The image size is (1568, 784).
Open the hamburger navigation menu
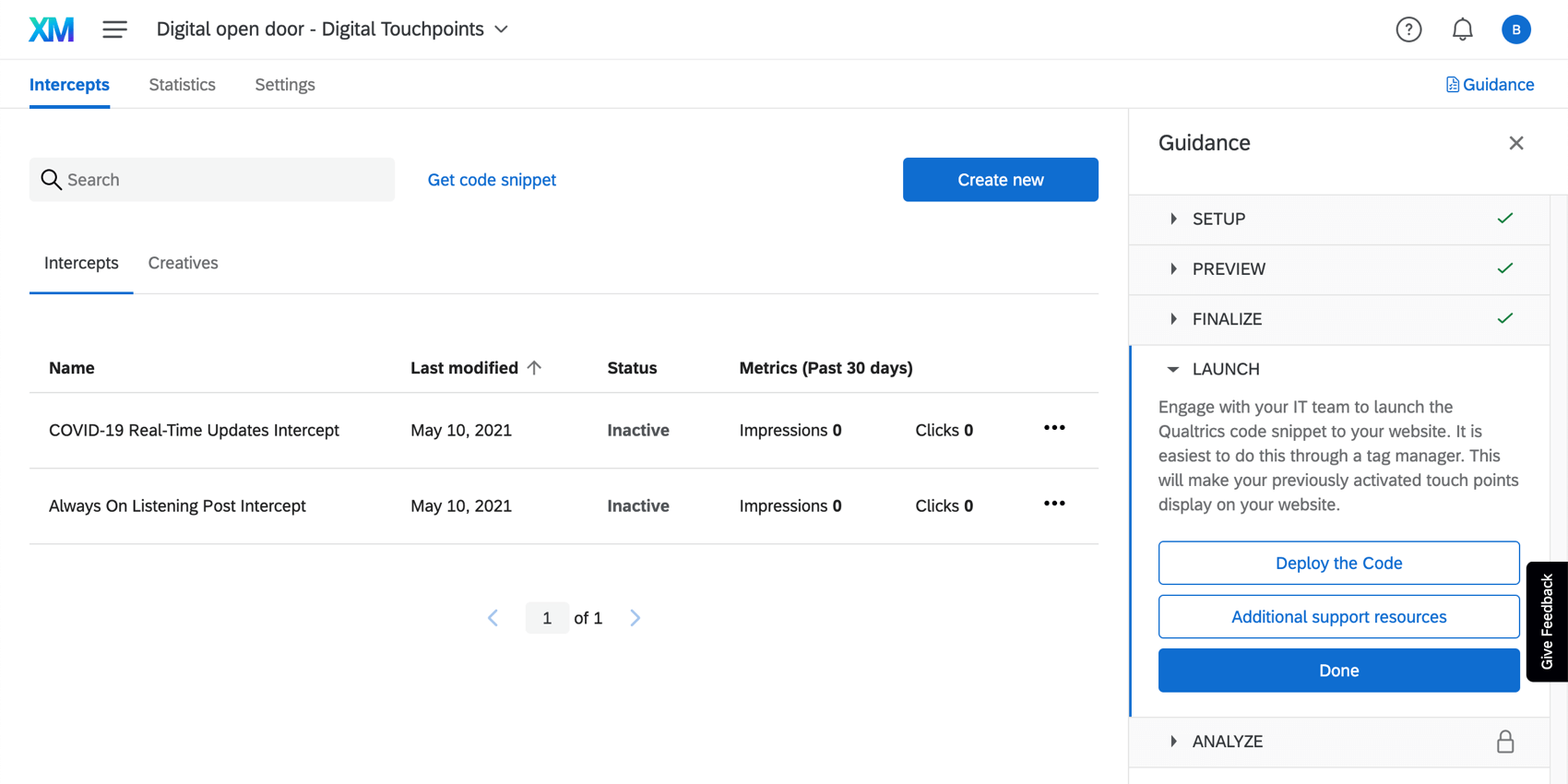[x=114, y=30]
